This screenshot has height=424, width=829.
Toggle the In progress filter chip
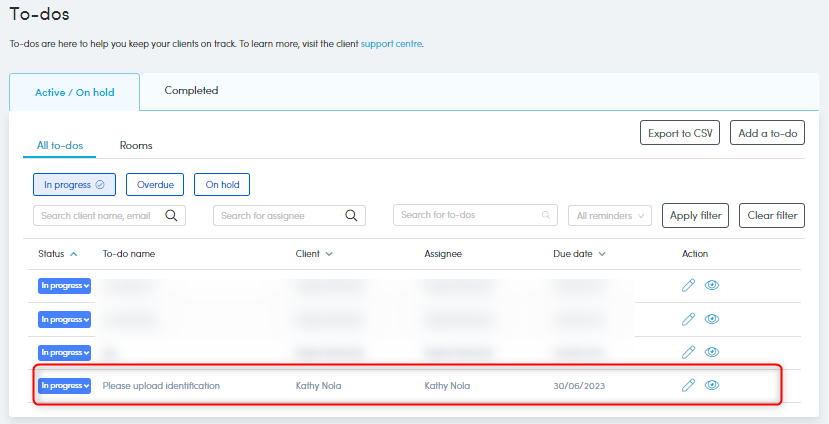pos(74,185)
